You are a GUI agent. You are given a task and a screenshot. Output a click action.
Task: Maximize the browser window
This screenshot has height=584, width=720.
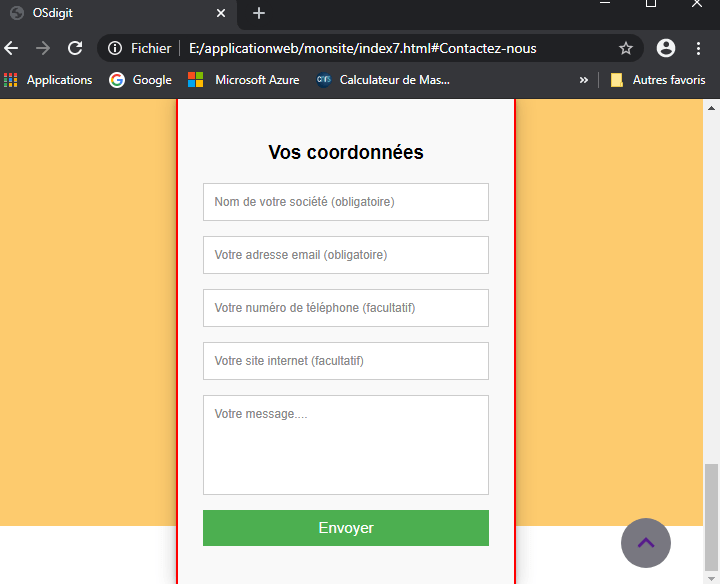[x=651, y=3]
